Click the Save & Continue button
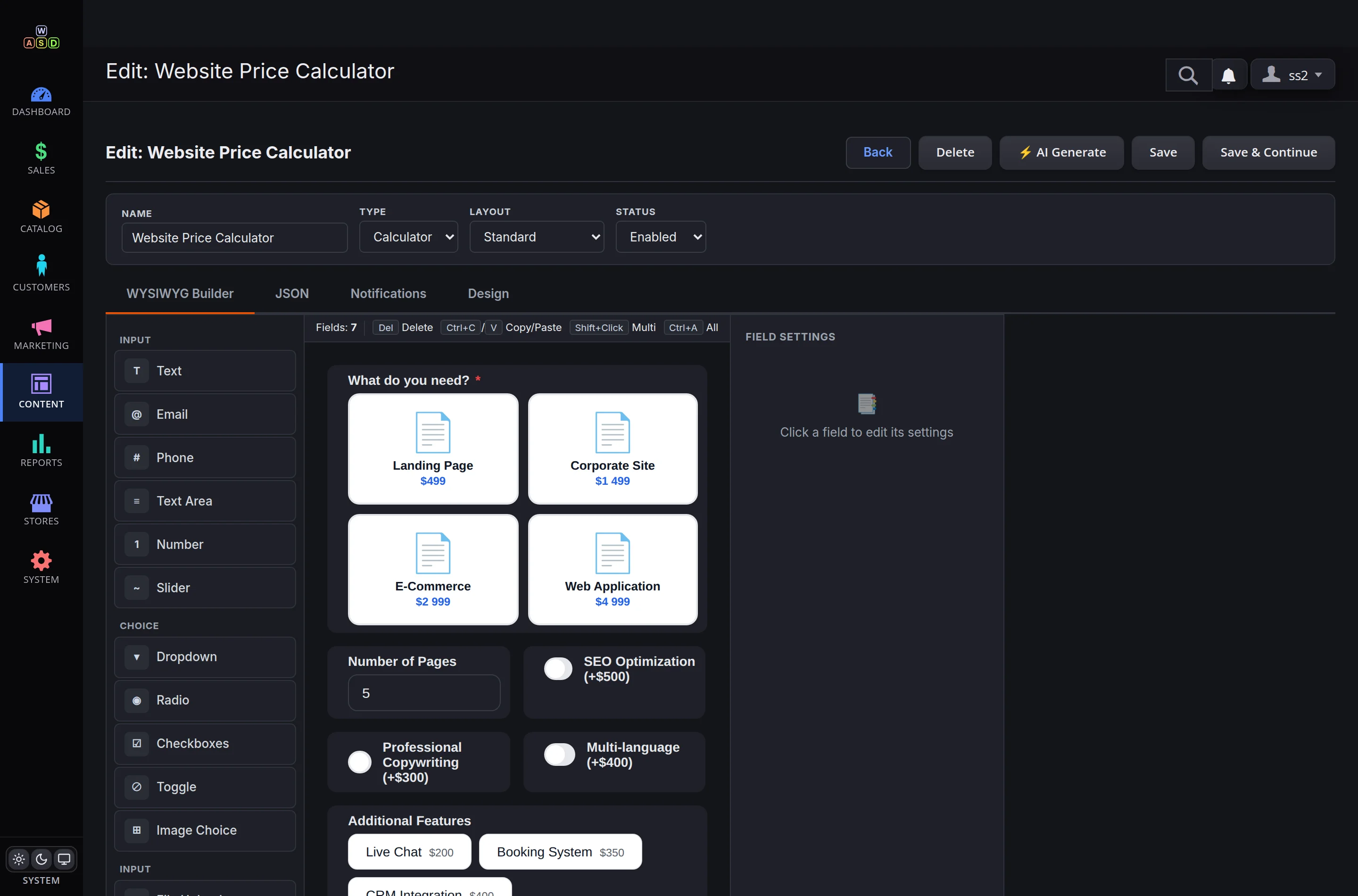This screenshot has height=896, width=1358. 1268,153
